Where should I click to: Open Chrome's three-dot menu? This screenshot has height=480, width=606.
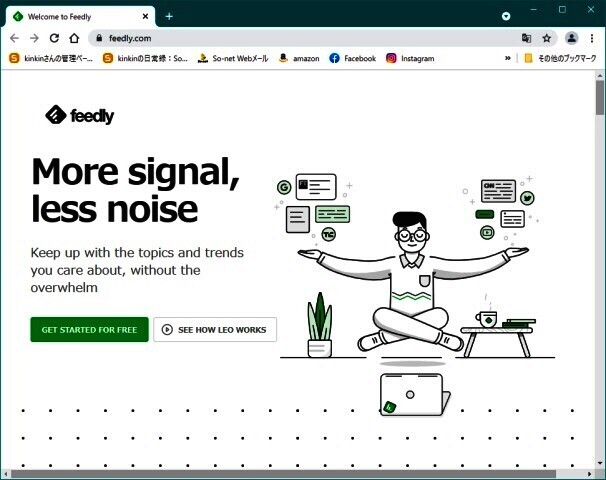point(592,38)
